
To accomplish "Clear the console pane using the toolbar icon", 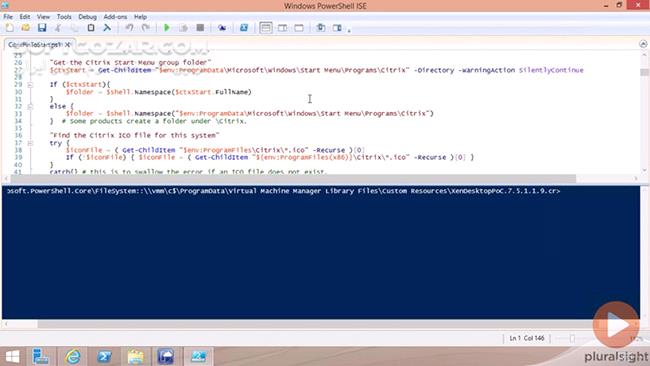I will [x=107, y=28].
